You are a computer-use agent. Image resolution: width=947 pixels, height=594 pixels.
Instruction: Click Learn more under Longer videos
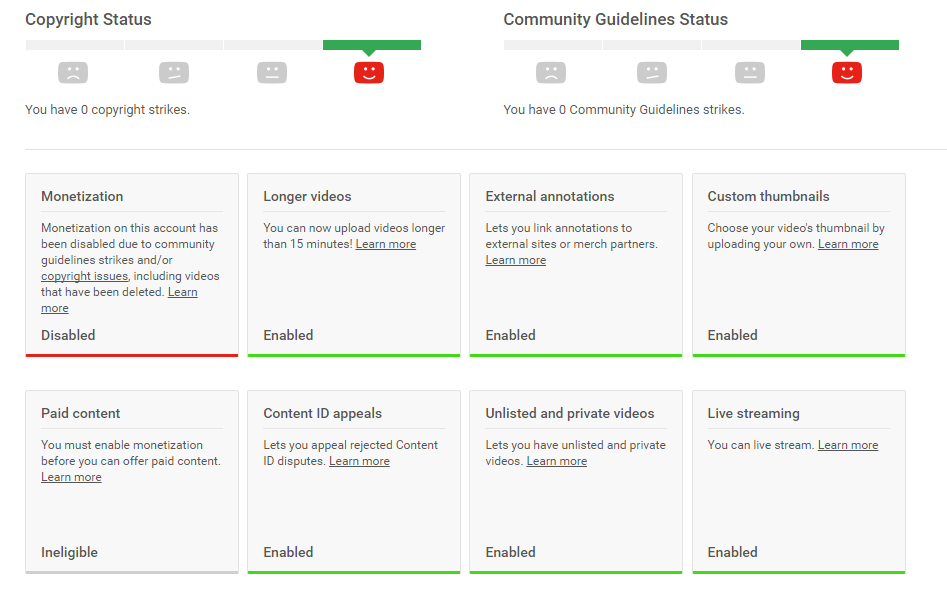(386, 244)
